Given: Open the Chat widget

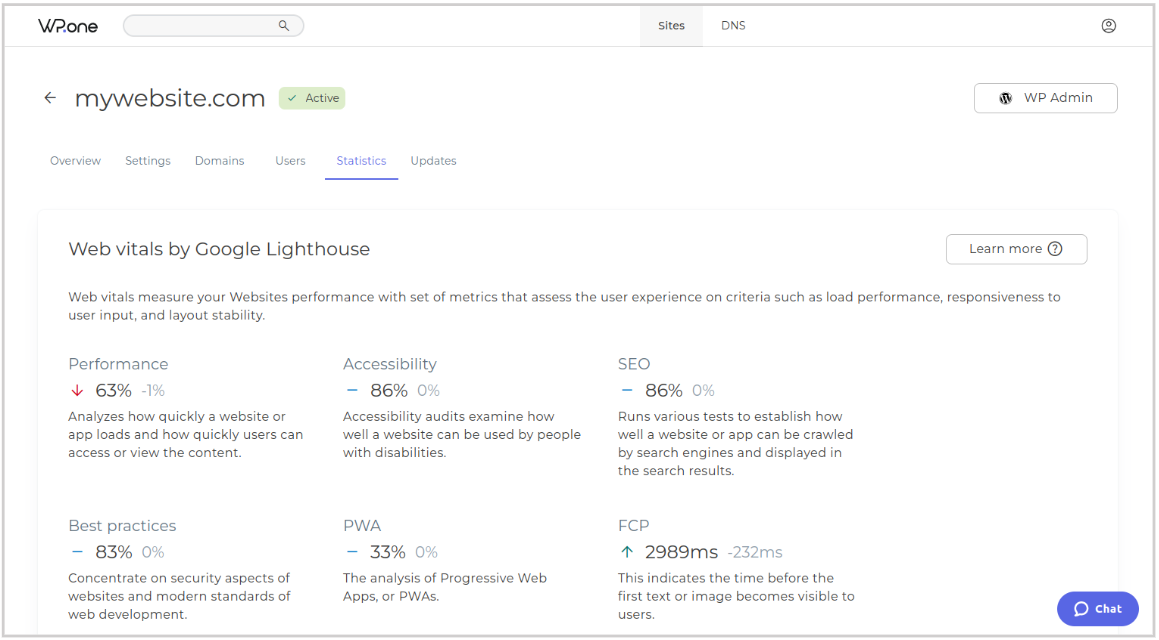Looking at the screenshot, I should (1098, 609).
